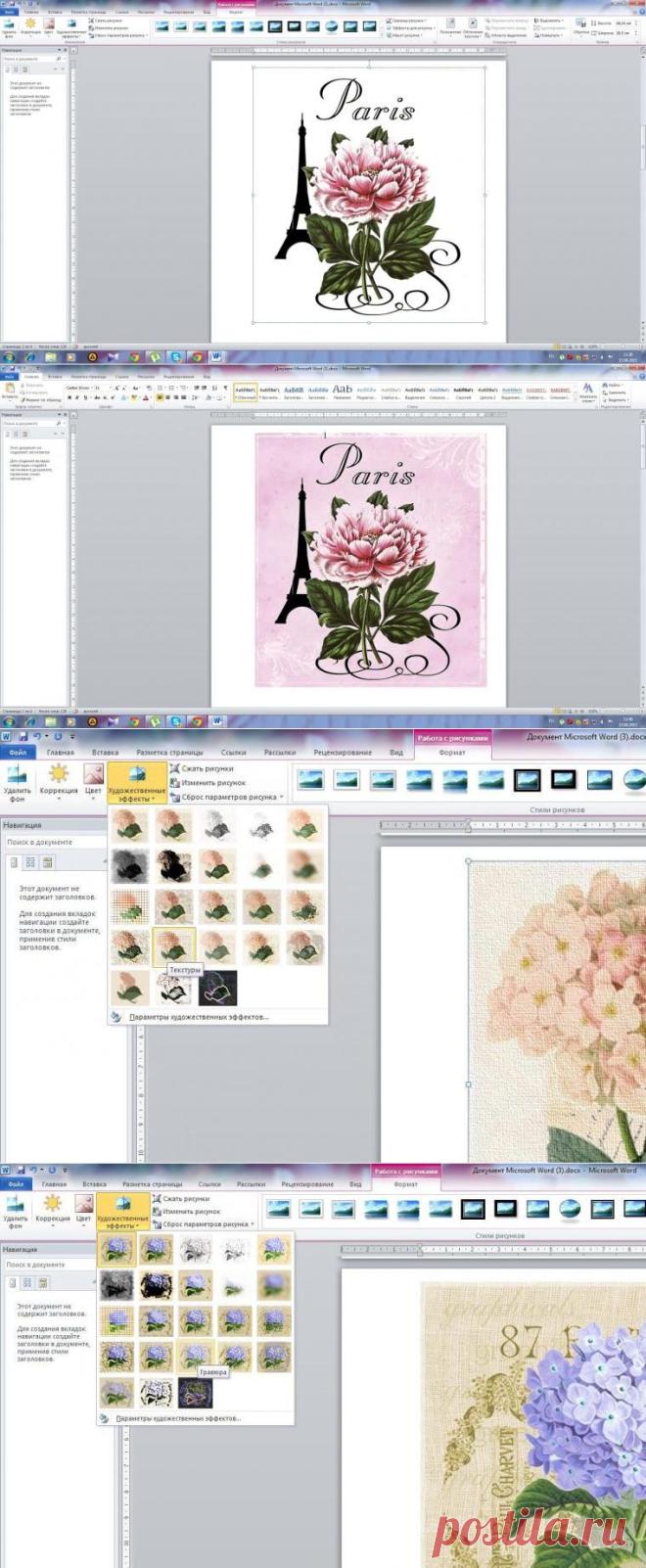Select large Aab heading style in pink-Paris Word window
Image resolution: width=646 pixels, height=1568 pixels.
[343, 390]
